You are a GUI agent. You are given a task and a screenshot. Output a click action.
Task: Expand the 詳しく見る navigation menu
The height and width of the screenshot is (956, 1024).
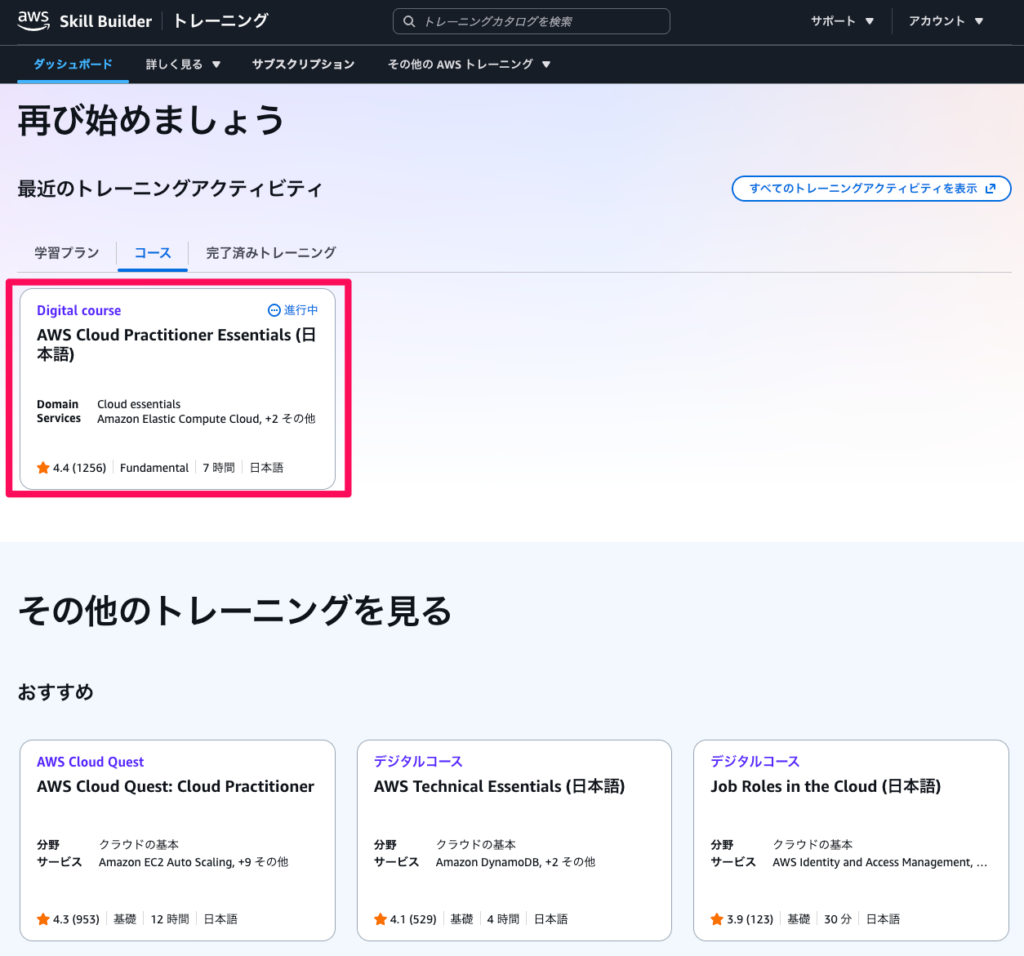click(x=183, y=64)
